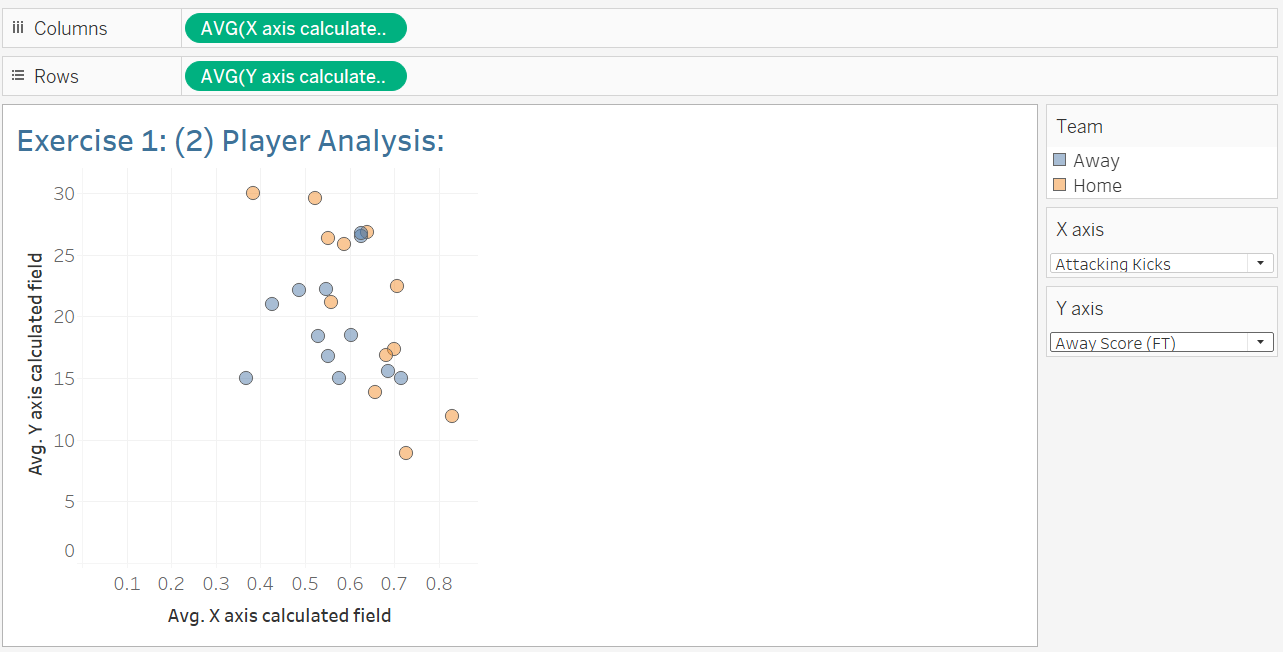Screen dimensions: 1283x652
Task: Highlight the Away label in Team legend
Action: pyautogui.click(x=1096, y=160)
